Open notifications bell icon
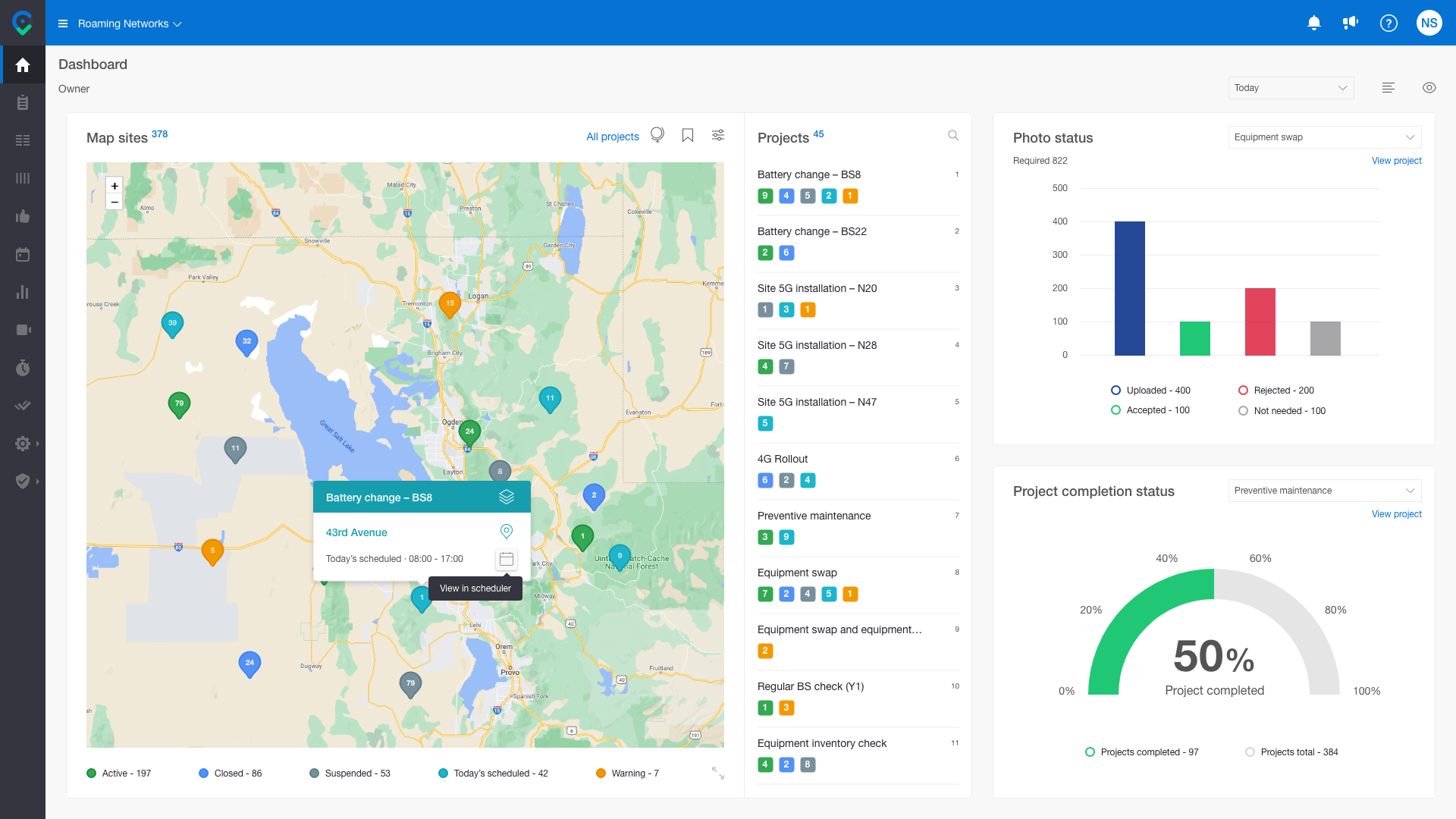1456x819 pixels. click(x=1314, y=23)
